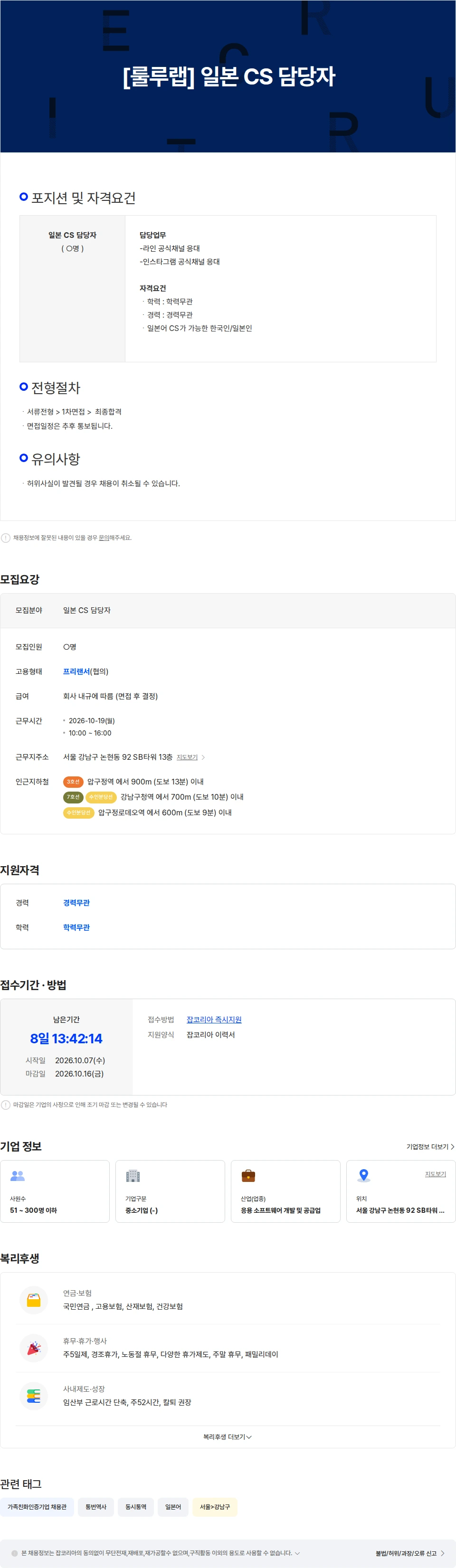Click the start date 2026.10.07(수)

[80, 1060]
